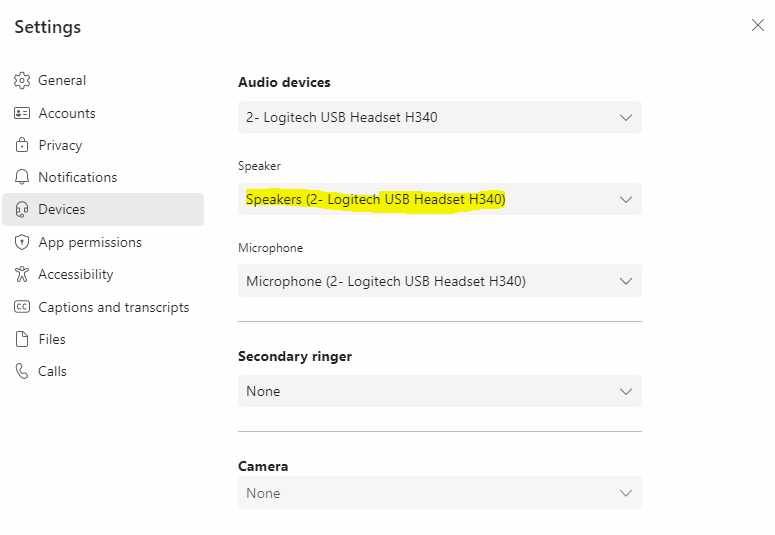Click the Camera heading
The width and height of the screenshot is (775, 535).
click(x=263, y=466)
